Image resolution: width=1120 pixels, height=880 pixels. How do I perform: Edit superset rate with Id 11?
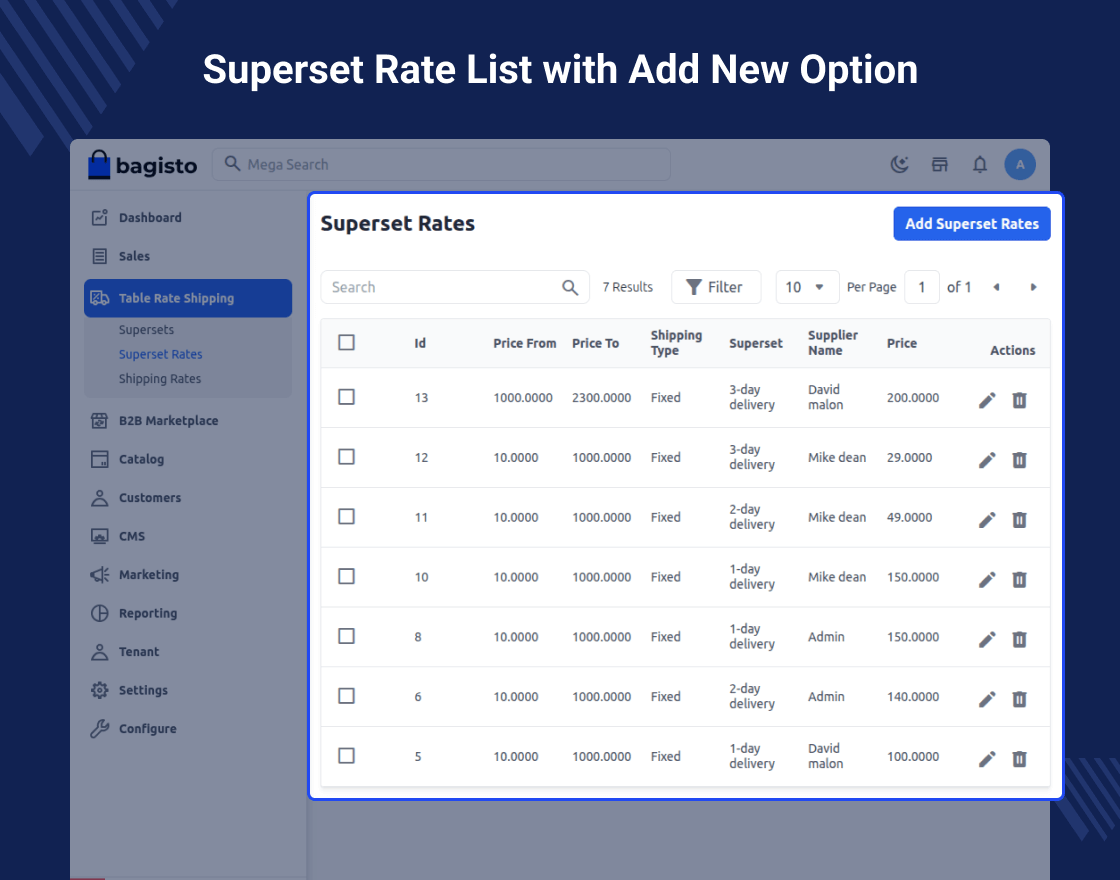(986, 520)
